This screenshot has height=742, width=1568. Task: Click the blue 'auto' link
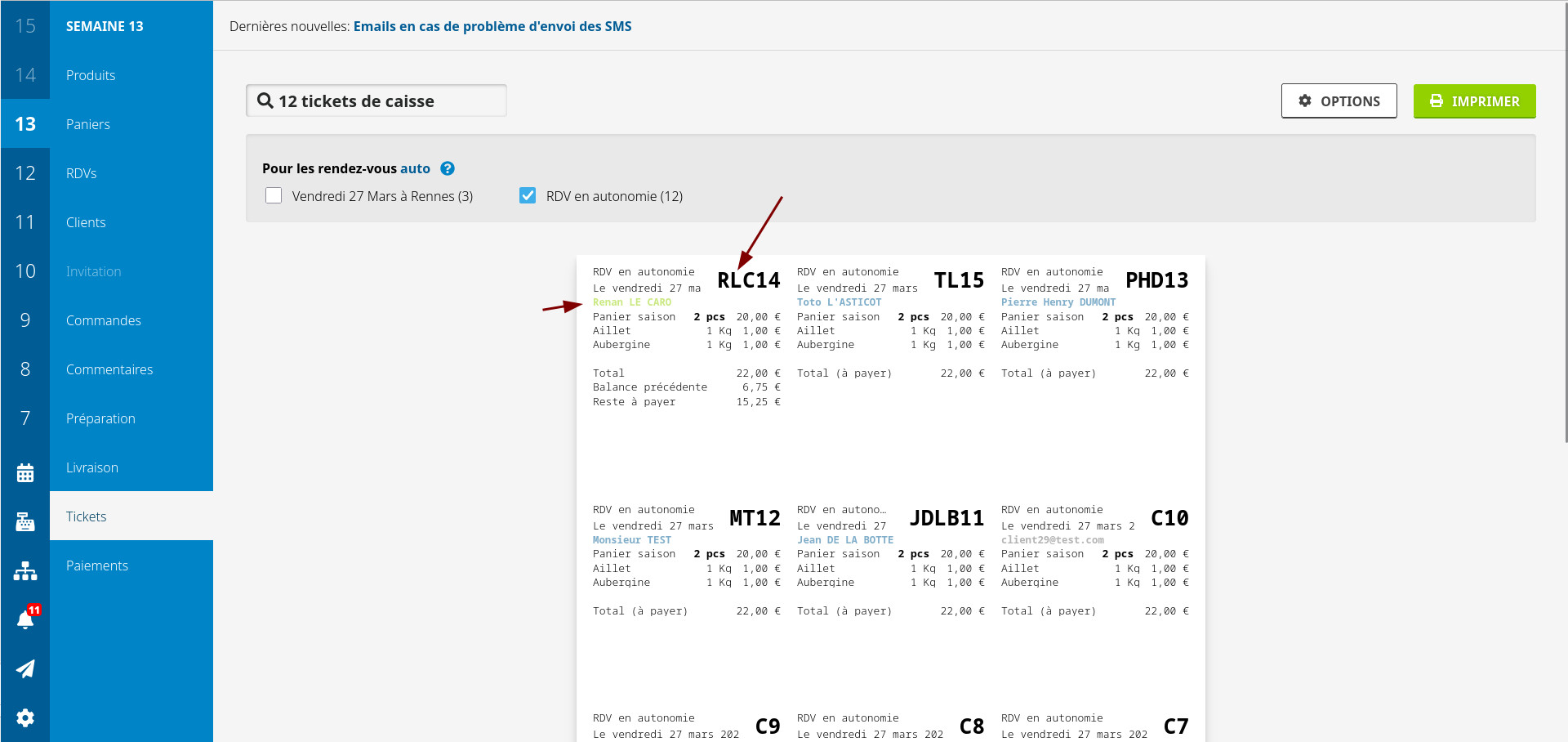point(415,168)
